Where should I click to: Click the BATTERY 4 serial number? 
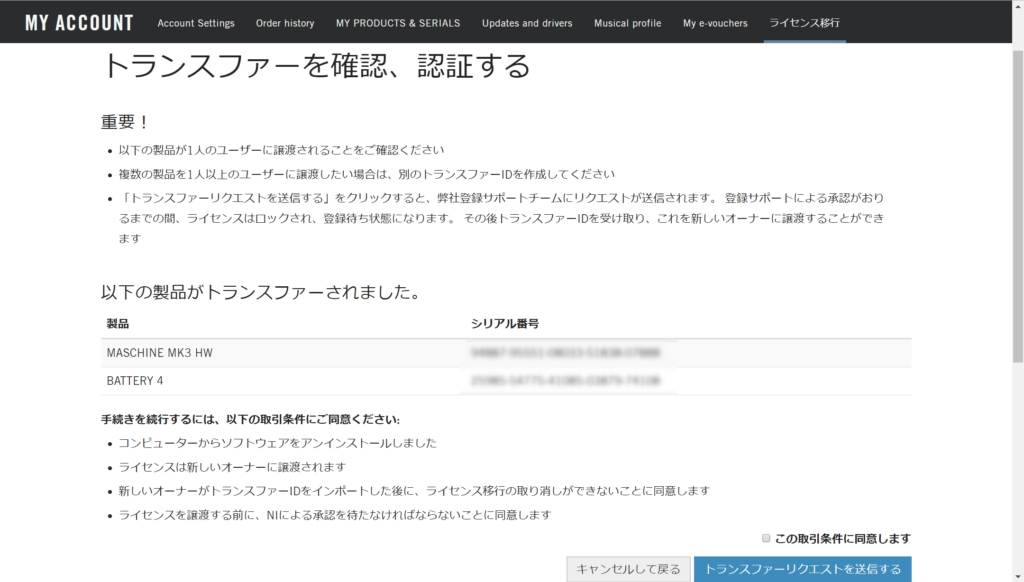tap(567, 381)
